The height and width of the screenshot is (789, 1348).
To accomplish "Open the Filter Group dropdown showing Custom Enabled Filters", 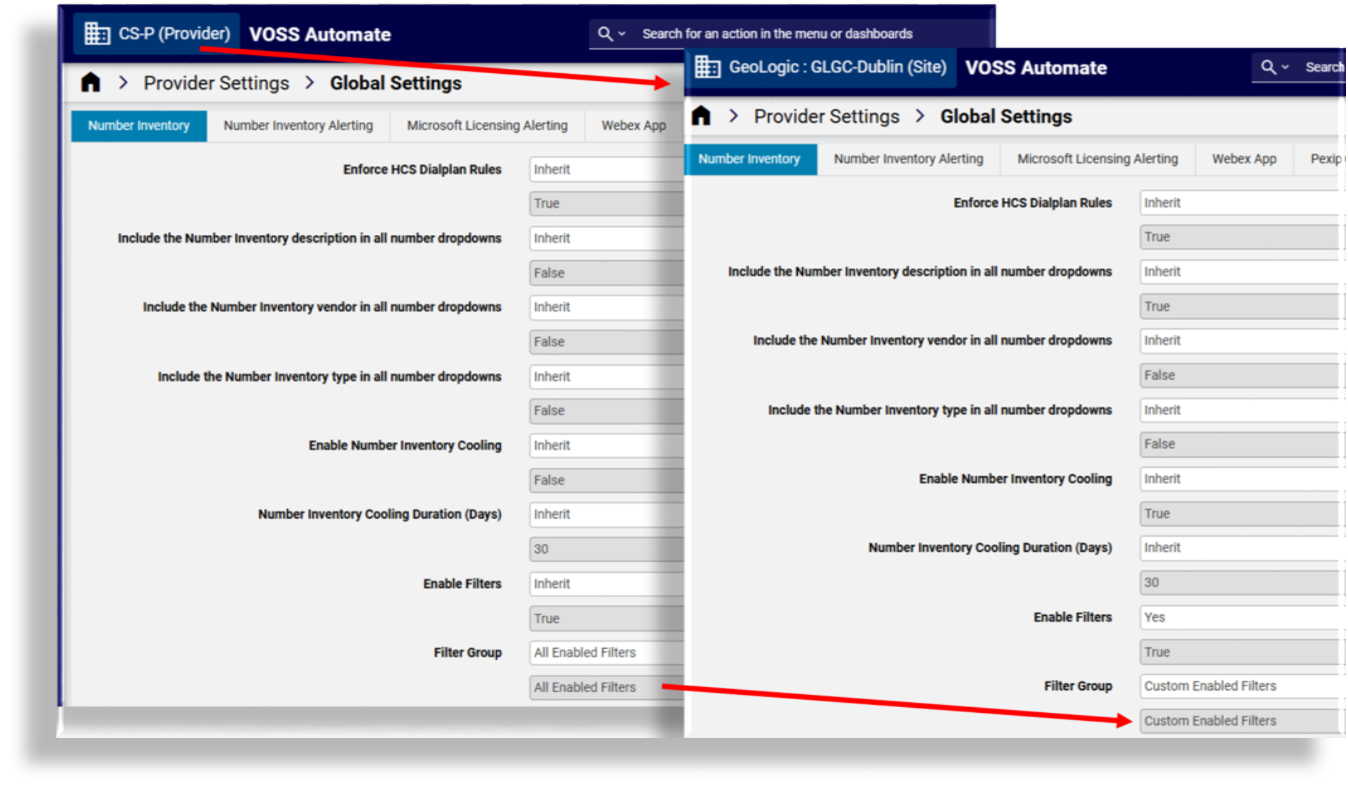I will point(1240,686).
